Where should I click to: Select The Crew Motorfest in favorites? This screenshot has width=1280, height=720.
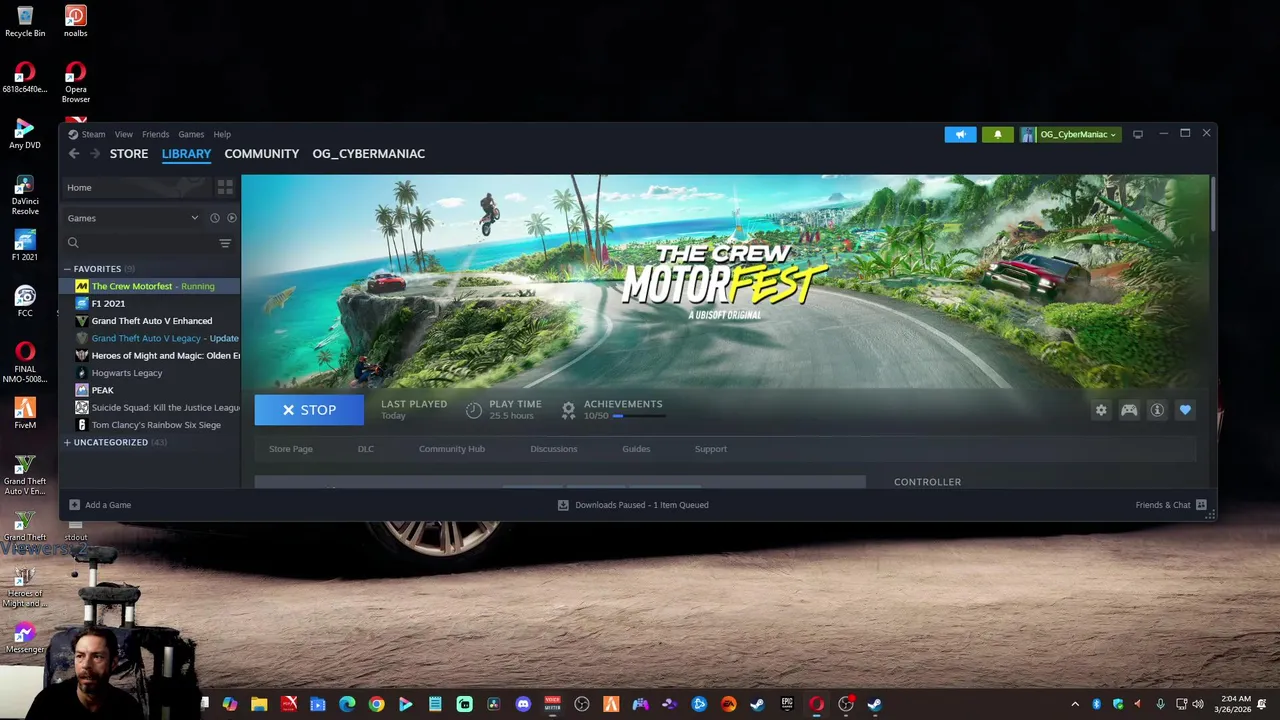pyautogui.click(x=151, y=286)
